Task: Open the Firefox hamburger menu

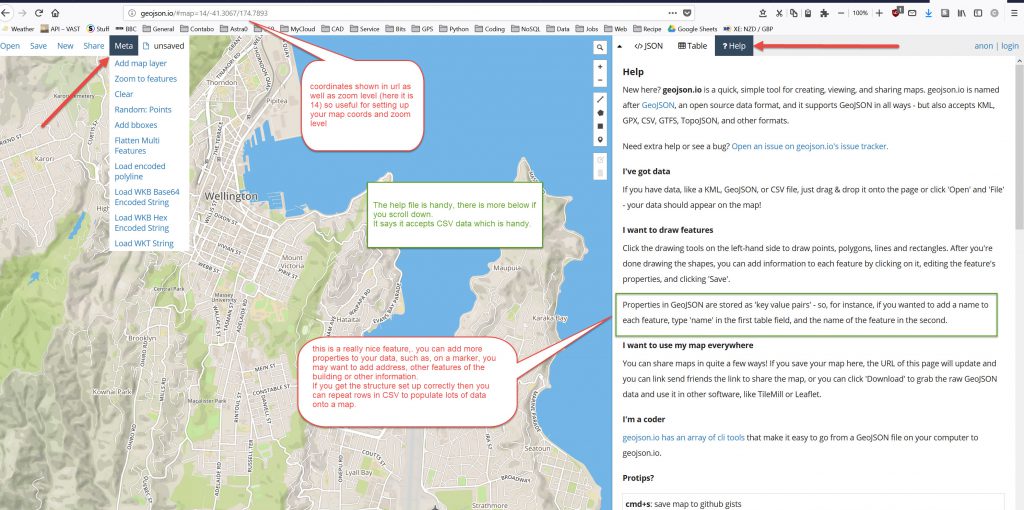Action: 1011,13
